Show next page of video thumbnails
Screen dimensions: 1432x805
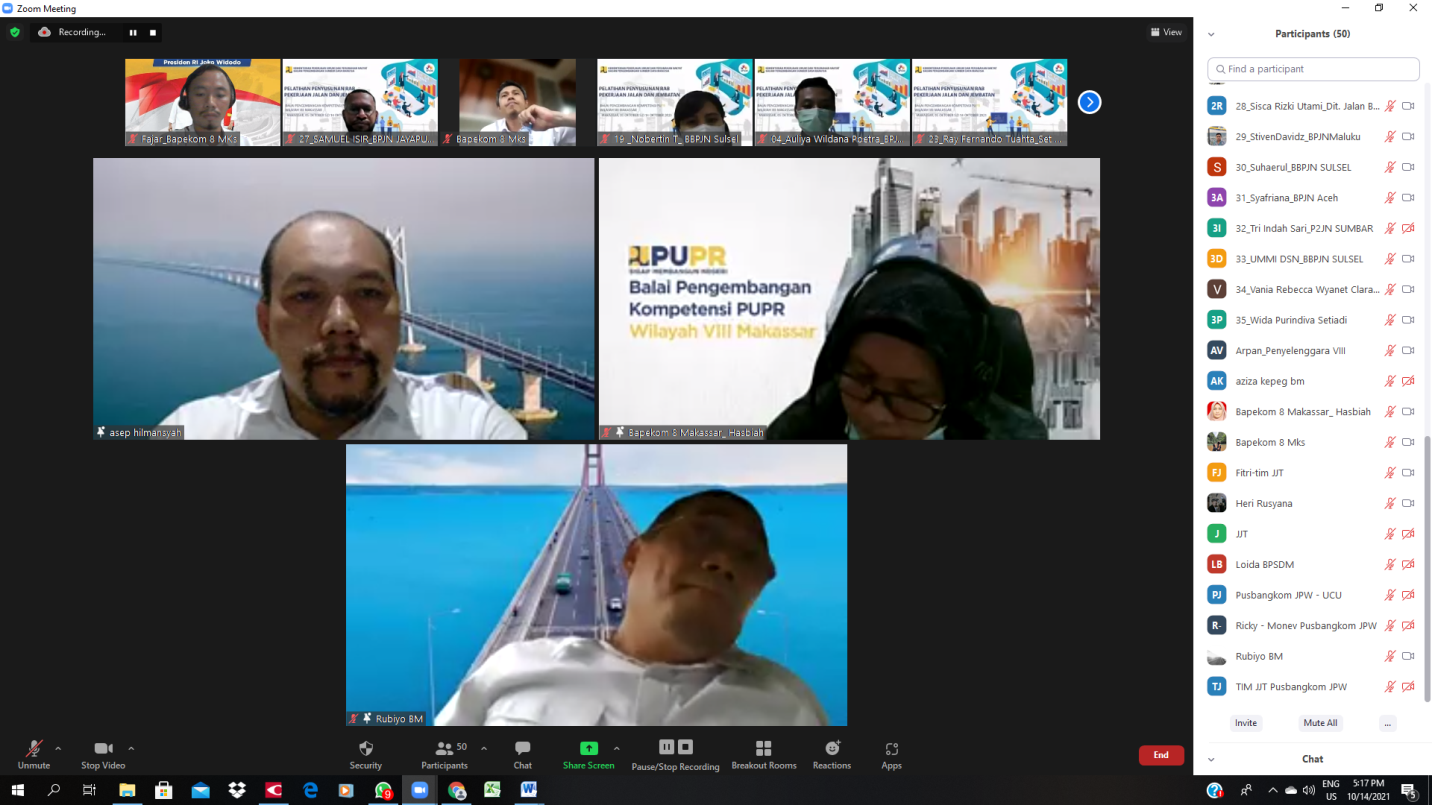(x=1089, y=102)
